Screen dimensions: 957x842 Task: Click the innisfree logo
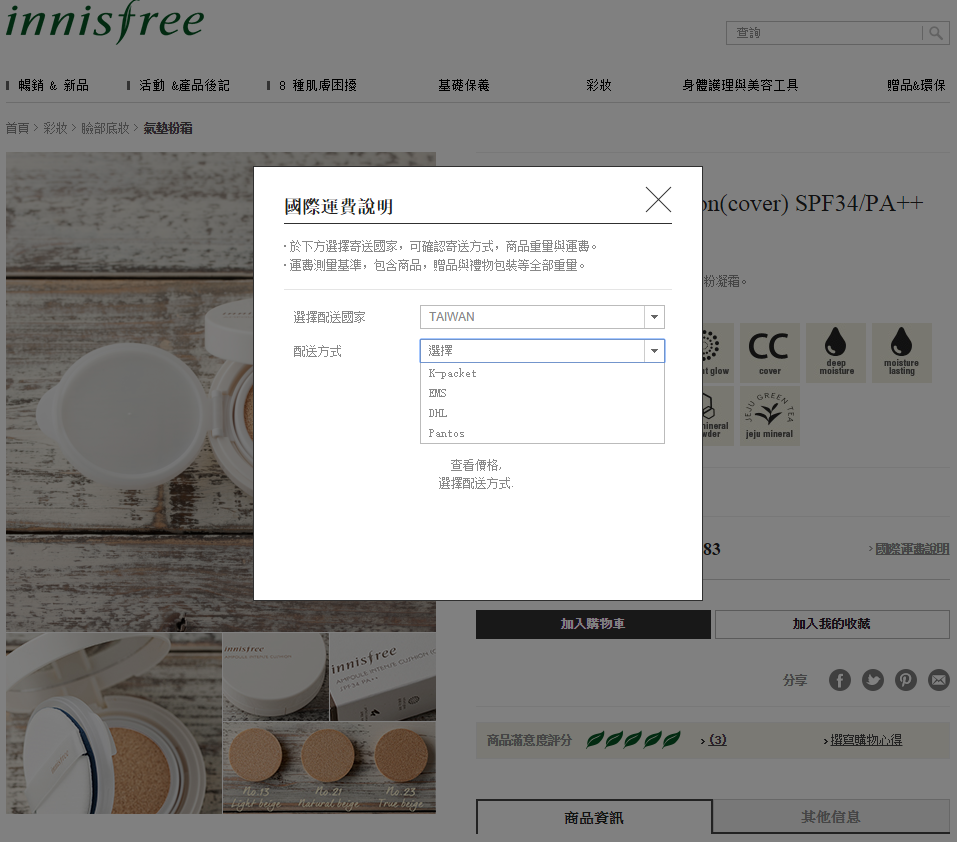pos(104,21)
